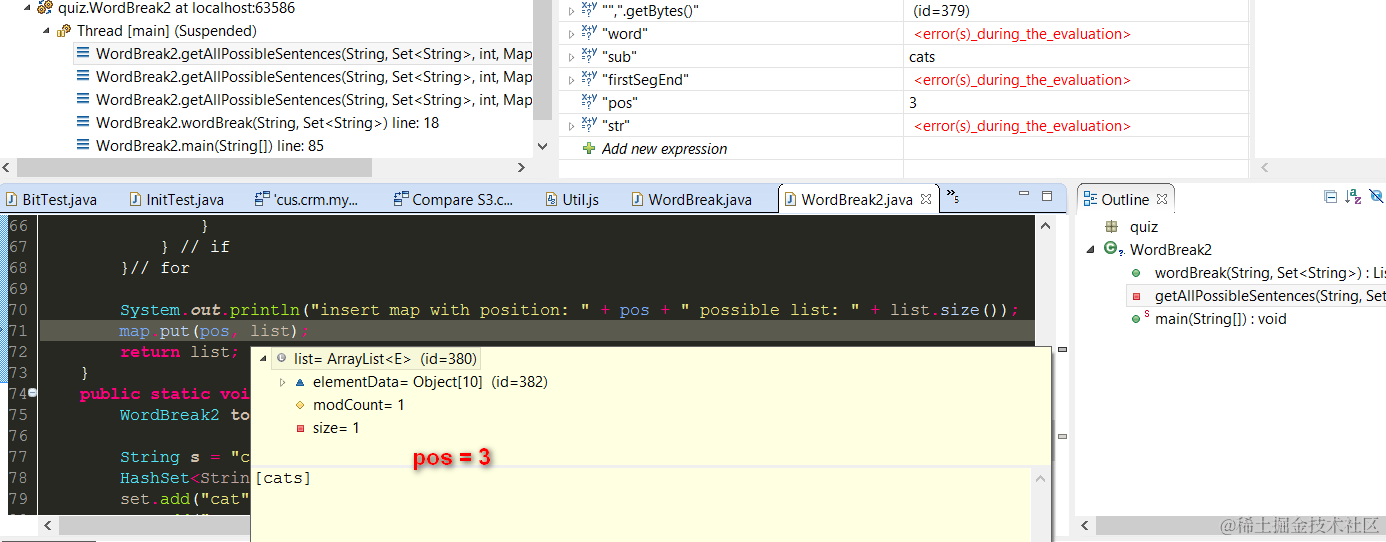Close the WordBreak2.java editor tab
Image resolution: width=1386 pixels, height=542 pixels.
[926, 199]
